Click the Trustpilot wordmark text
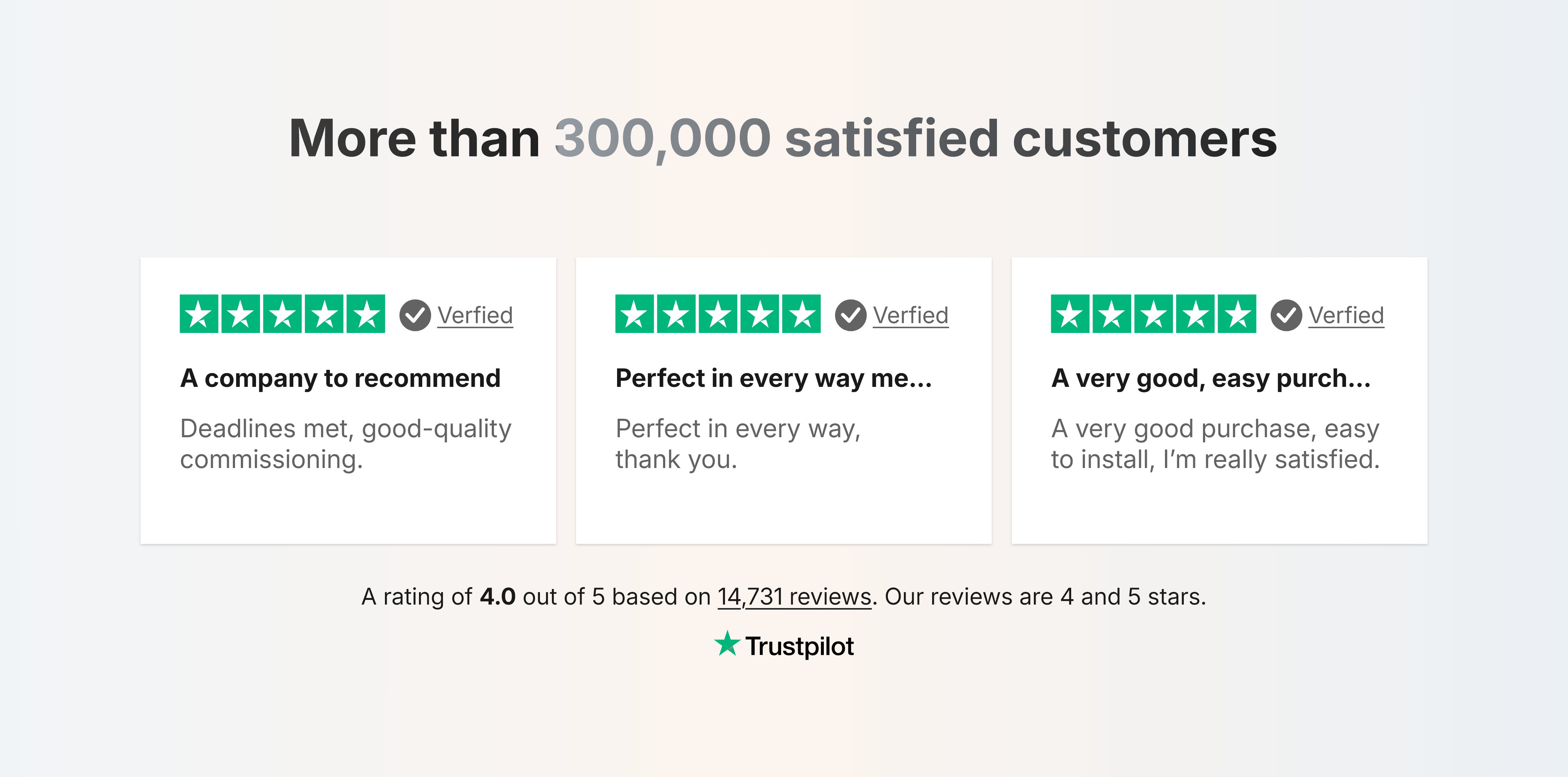The width and height of the screenshot is (1568, 777). [800, 647]
